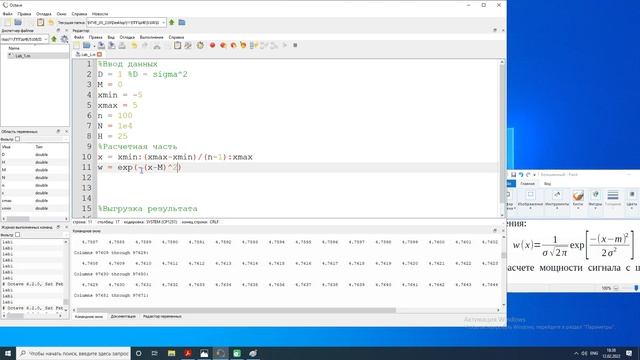Screen dimensions: 640x360
Task: Open Цвета colors dropdown in Paint
Action: (x=631, y=199)
